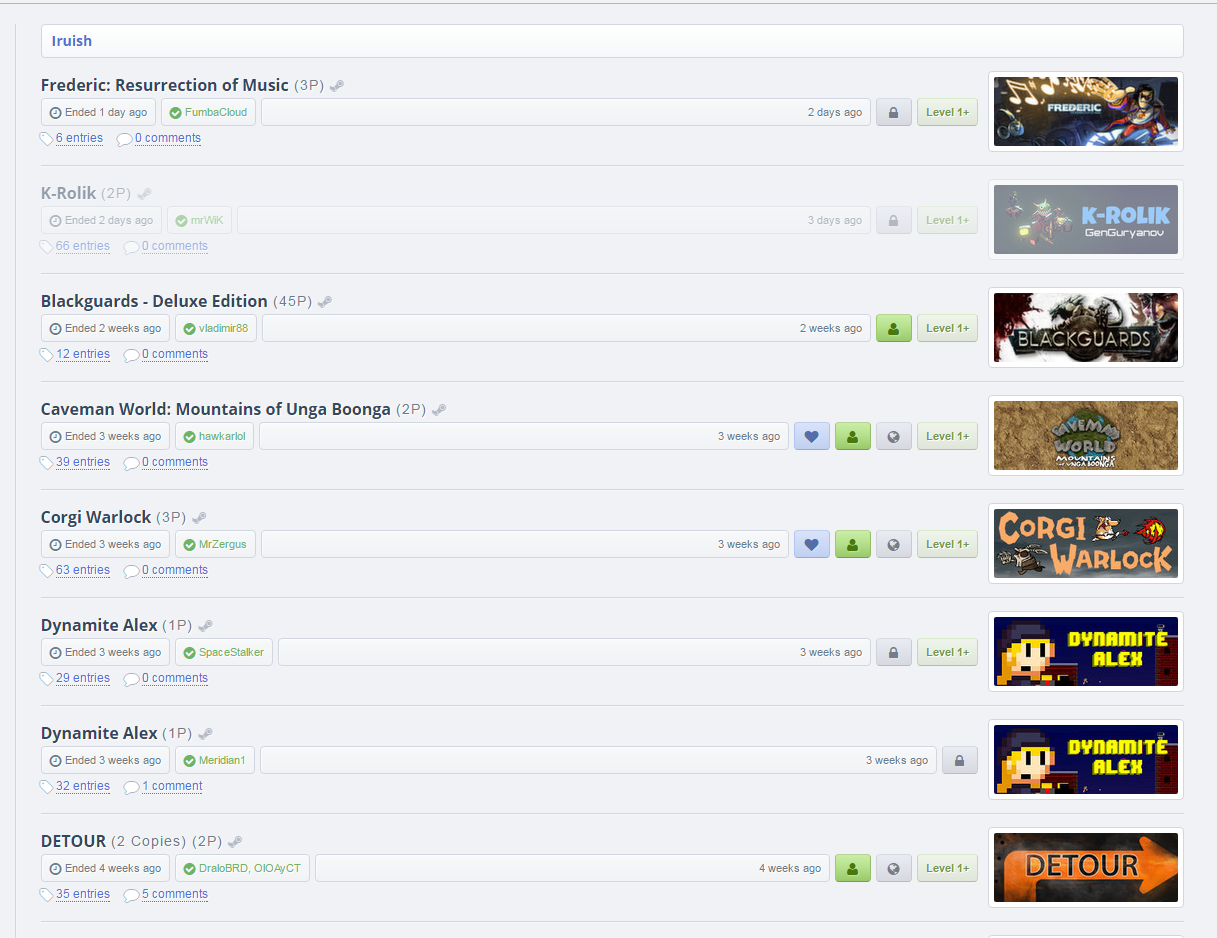This screenshot has width=1217, height=938.
Task: Click blue heart whitelist icon on Corgi Warlock
Action: (812, 544)
